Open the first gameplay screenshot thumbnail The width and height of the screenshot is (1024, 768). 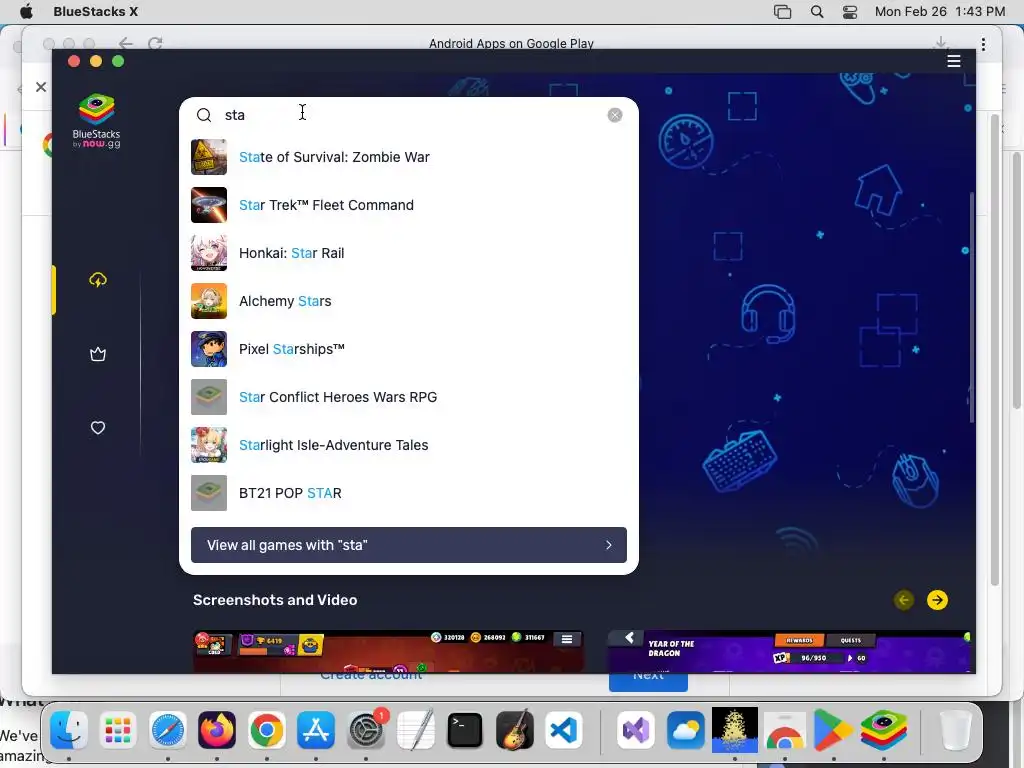(x=388, y=652)
